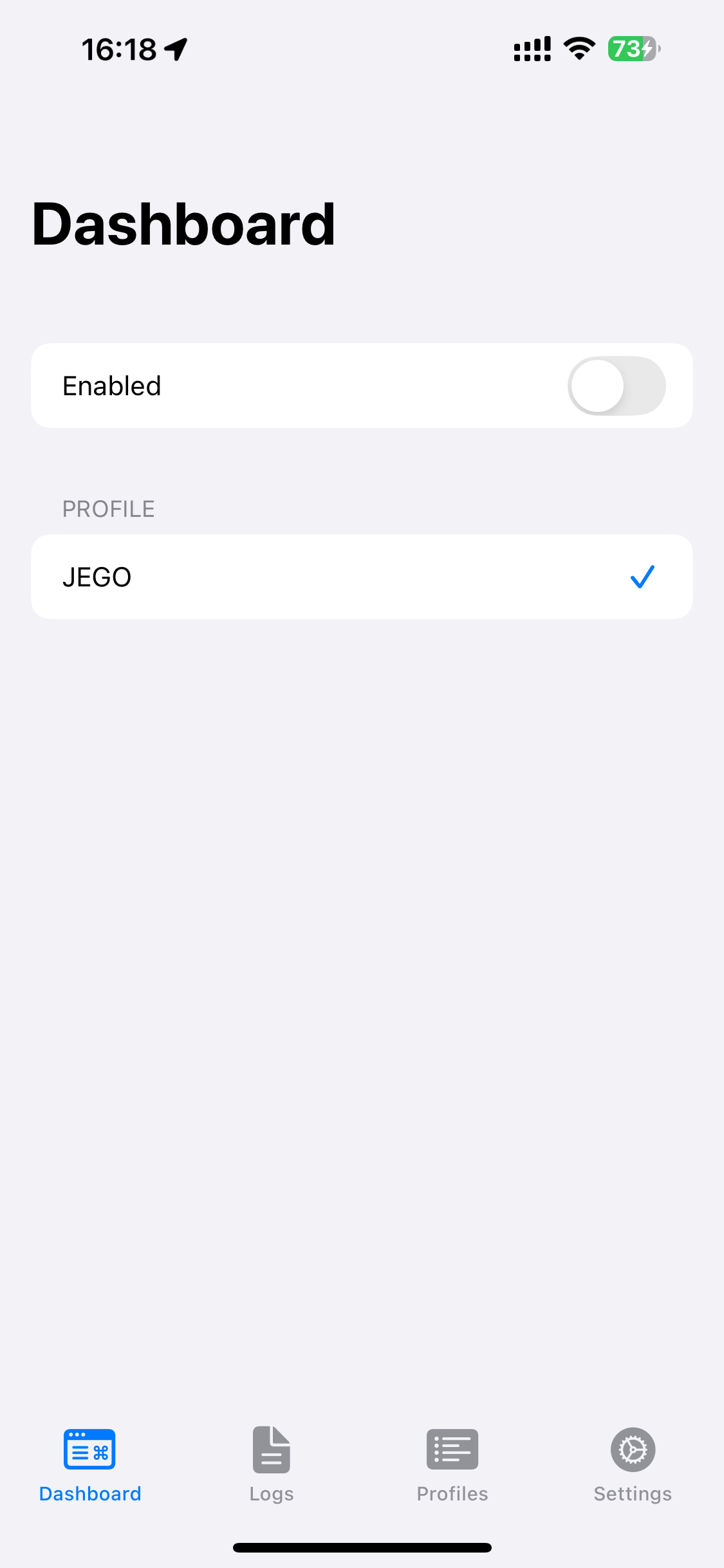
Task: Tap the battery charging indicator
Action: pos(634,49)
